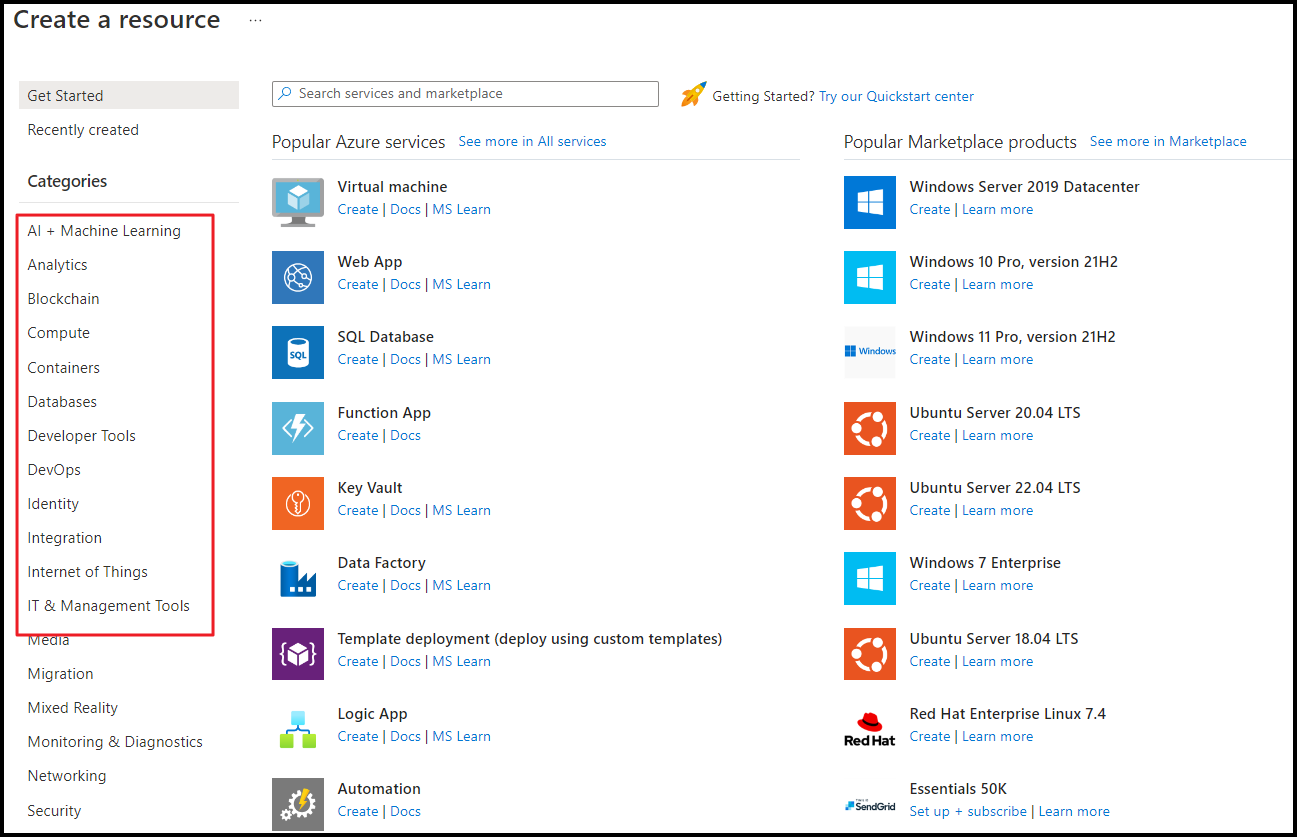Click Create under Function App
The height and width of the screenshot is (837, 1297).
tap(358, 435)
